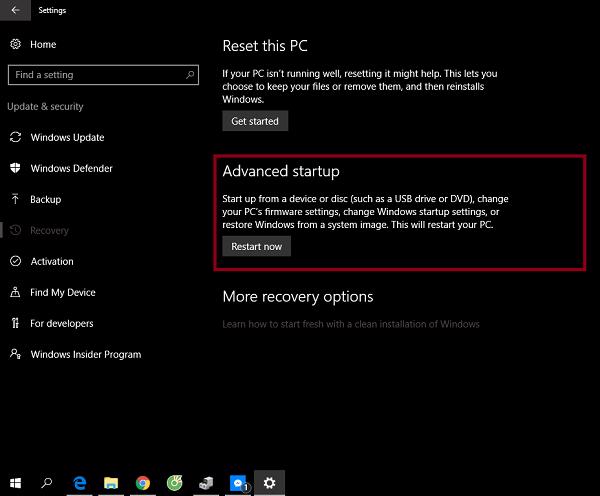Go to Settings Home

pos(42,45)
